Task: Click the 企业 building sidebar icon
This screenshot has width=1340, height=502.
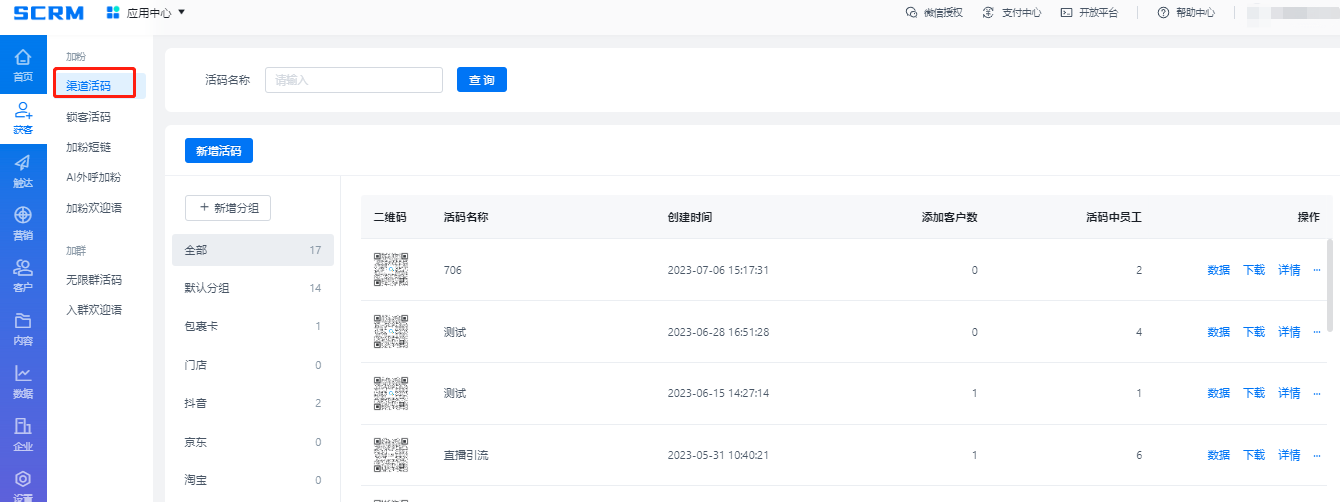Action: [23, 427]
